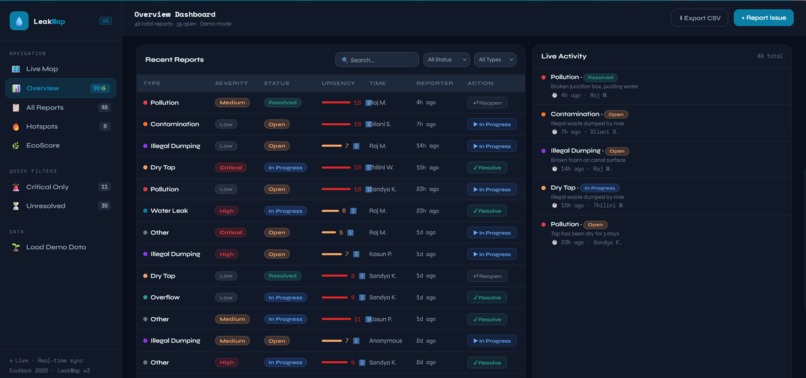The width and height of the screenshot is (806, 378).
Task: Toggle the Critical Only quick filter
Action: coord(61,187)
